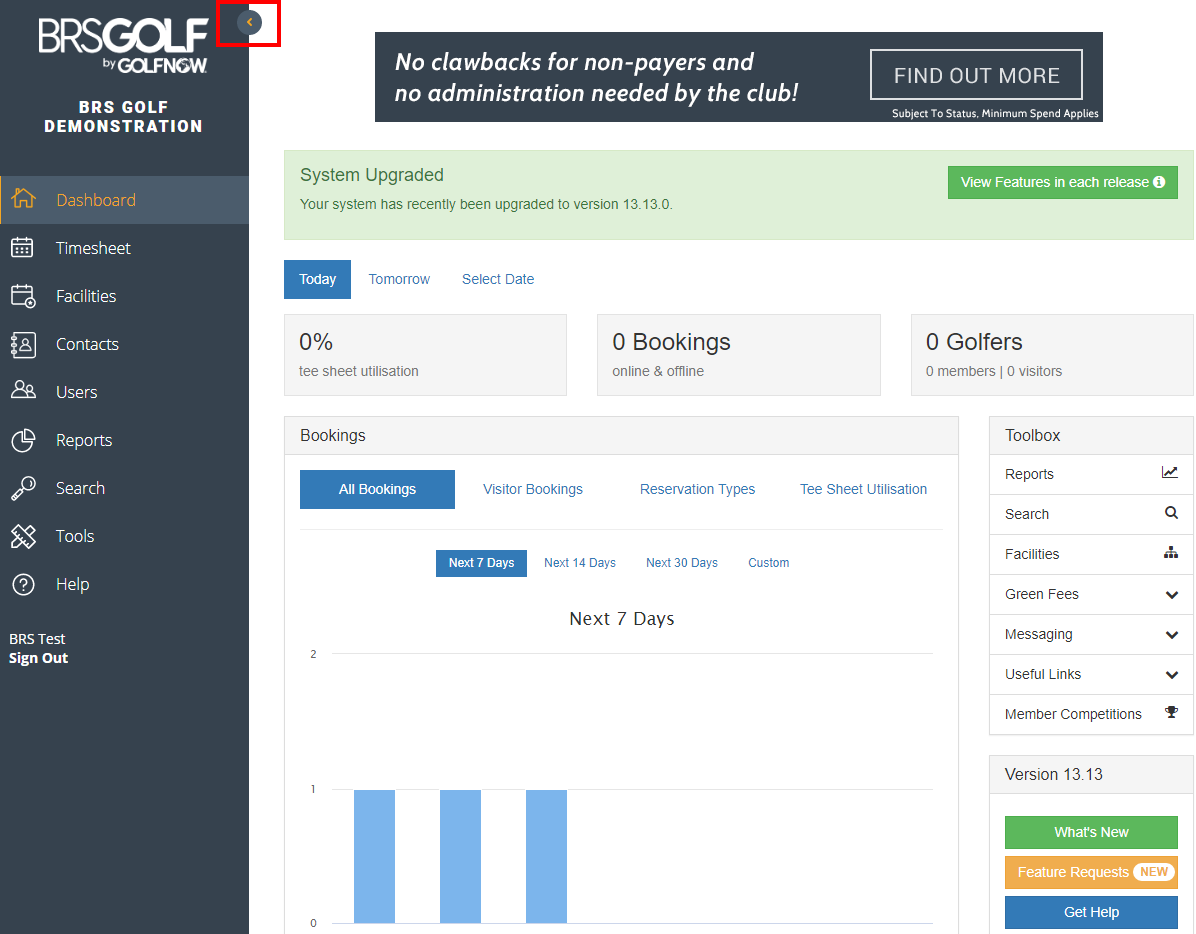
Task: Select the Today tab
Action: (317, 279)
